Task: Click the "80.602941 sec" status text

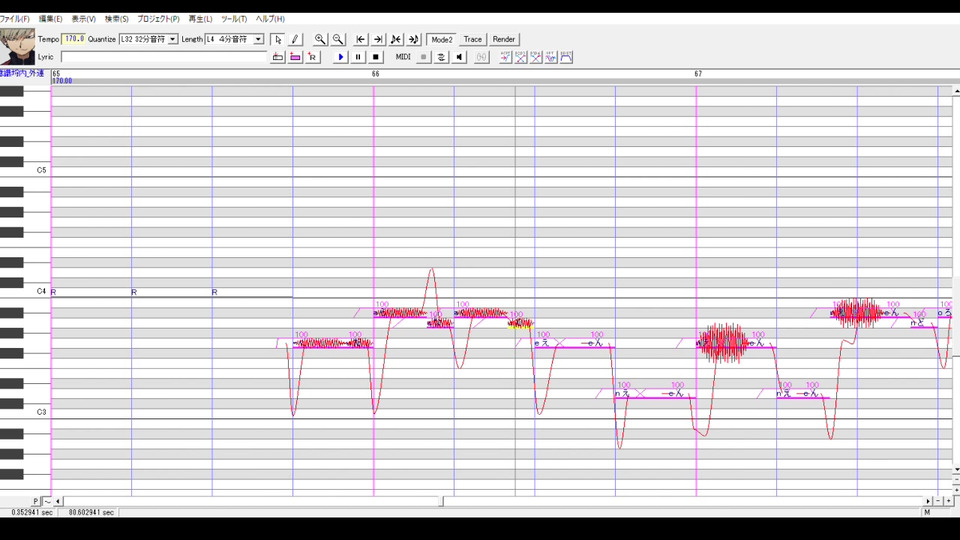Action: [x=91, y=512]
